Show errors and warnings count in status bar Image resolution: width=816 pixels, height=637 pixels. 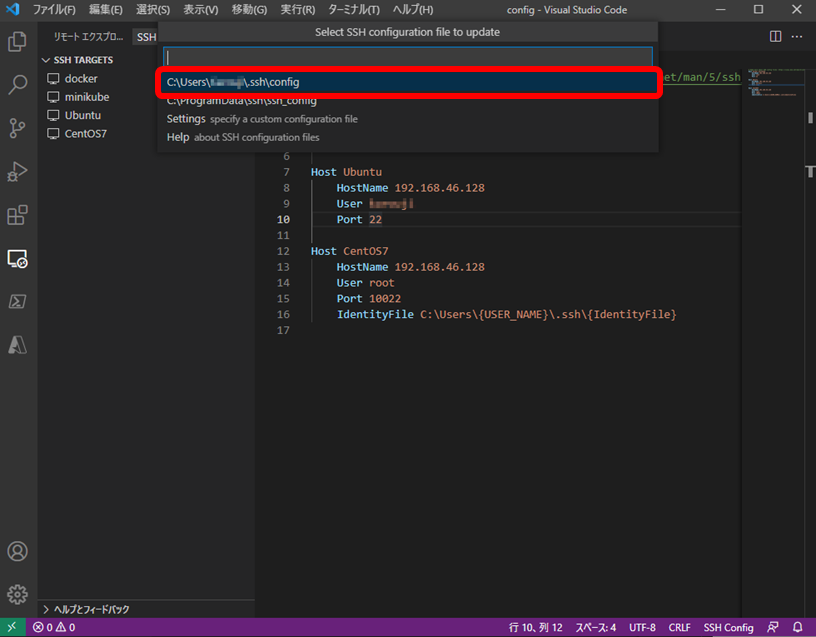coord(54,627)
